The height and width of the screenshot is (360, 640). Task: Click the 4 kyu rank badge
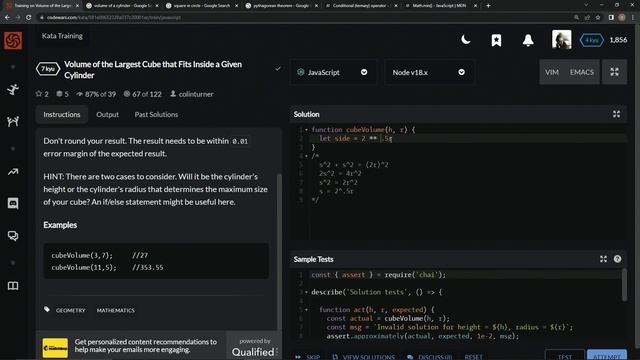point(591,40)
